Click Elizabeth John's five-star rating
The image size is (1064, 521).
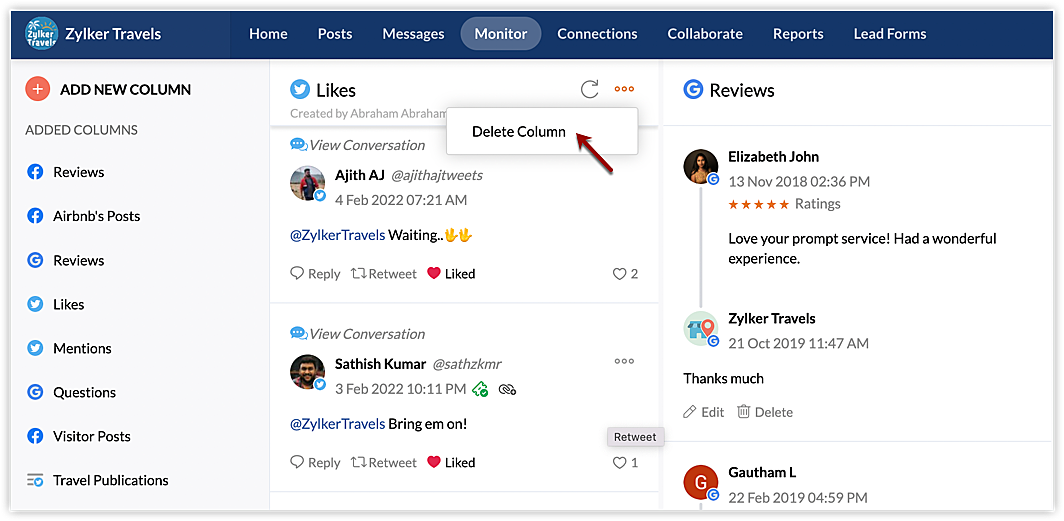point(759,204)
